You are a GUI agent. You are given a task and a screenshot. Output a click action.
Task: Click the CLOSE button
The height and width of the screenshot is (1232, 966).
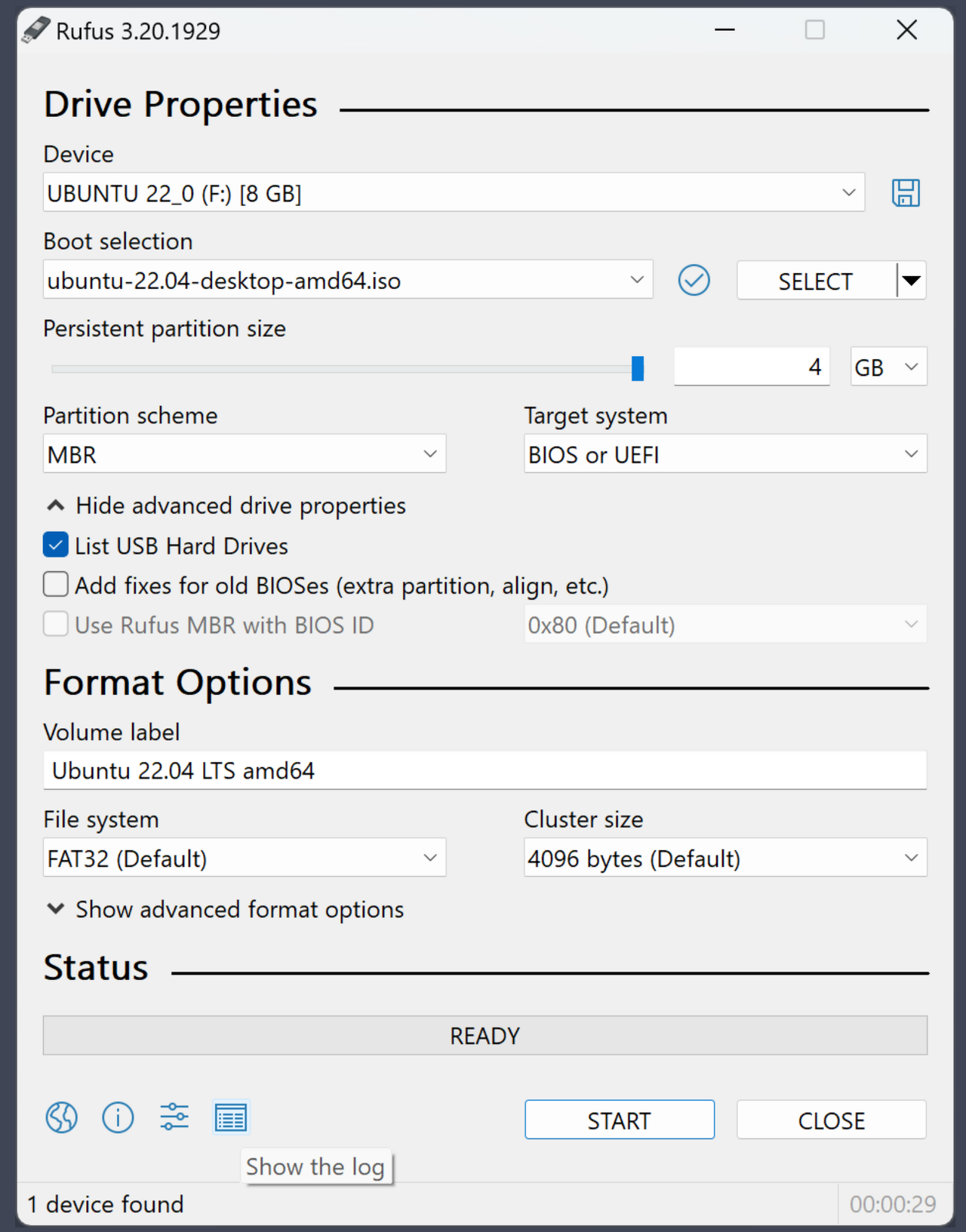pos(832,1120)
